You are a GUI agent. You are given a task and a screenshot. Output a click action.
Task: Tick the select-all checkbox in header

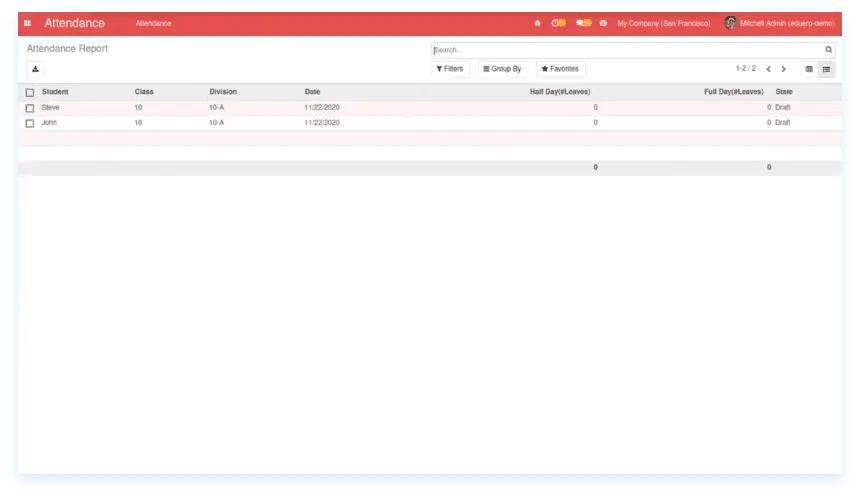pyautogui.click(x=30, y=92)
